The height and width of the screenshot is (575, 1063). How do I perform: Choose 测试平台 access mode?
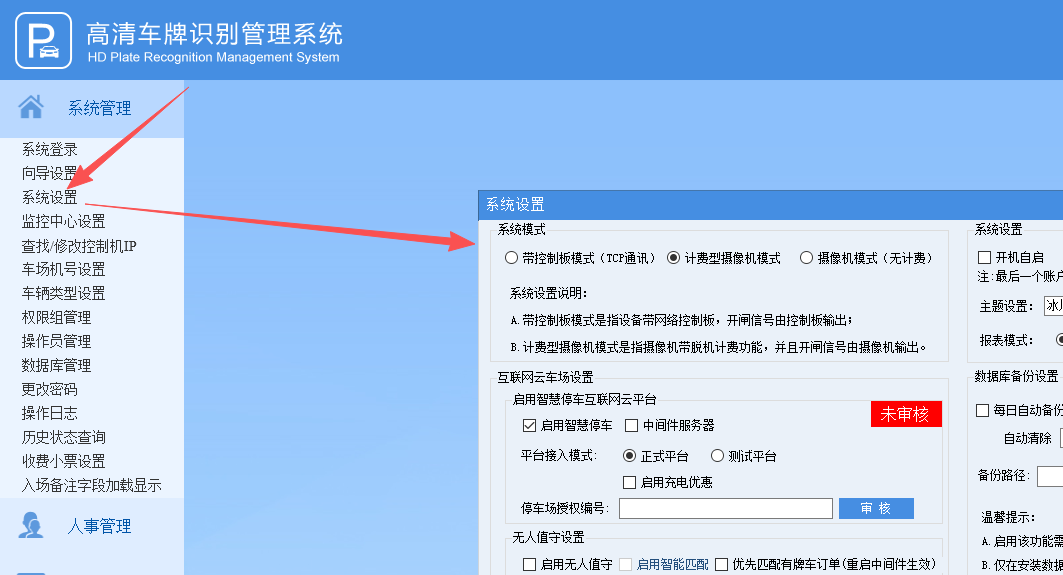point(717,456)
